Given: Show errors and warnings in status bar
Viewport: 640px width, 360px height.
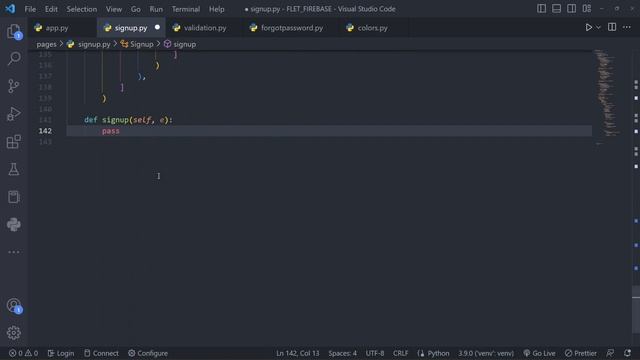Looking at the screenshot, I should click(23, 353).
